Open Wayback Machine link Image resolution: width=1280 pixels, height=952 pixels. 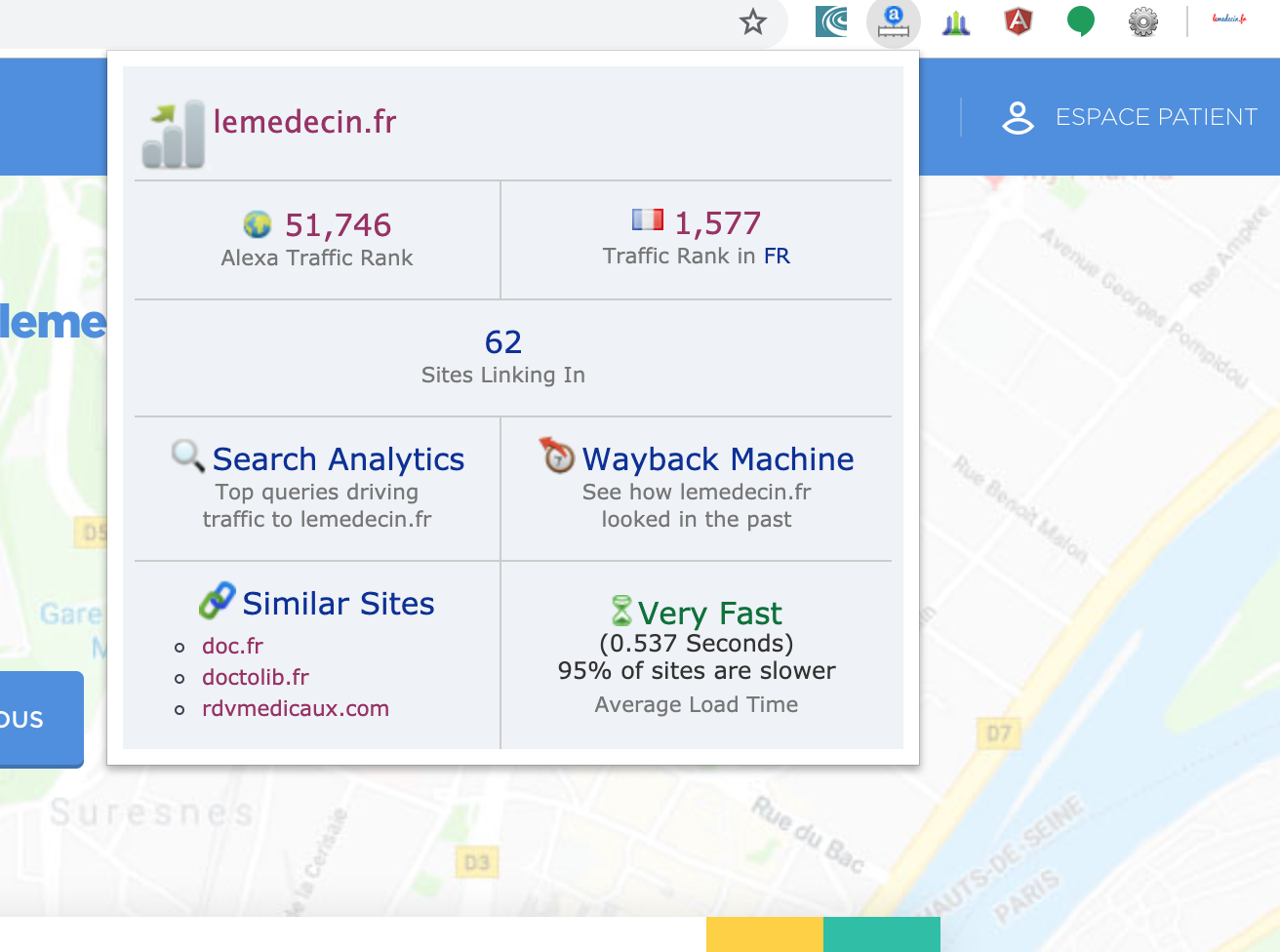pos(718,459)
